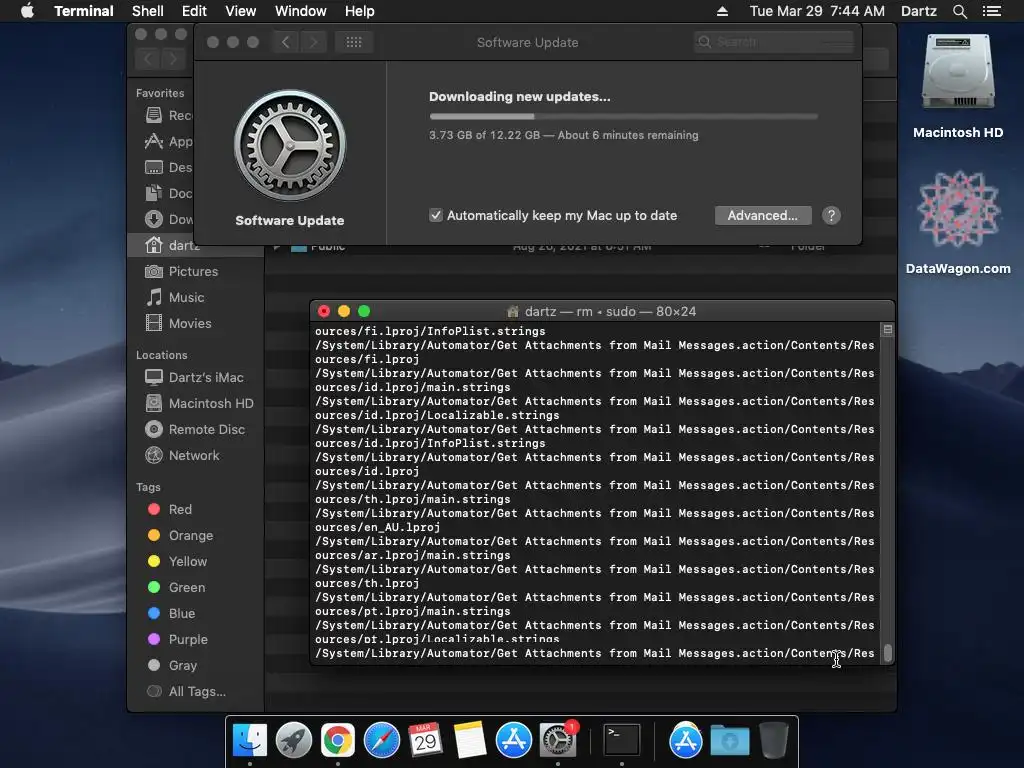Select dartz home folder in sidebar
Image resolution: width=1024 pixels, height=768 pixels.
tap(195, 246)
